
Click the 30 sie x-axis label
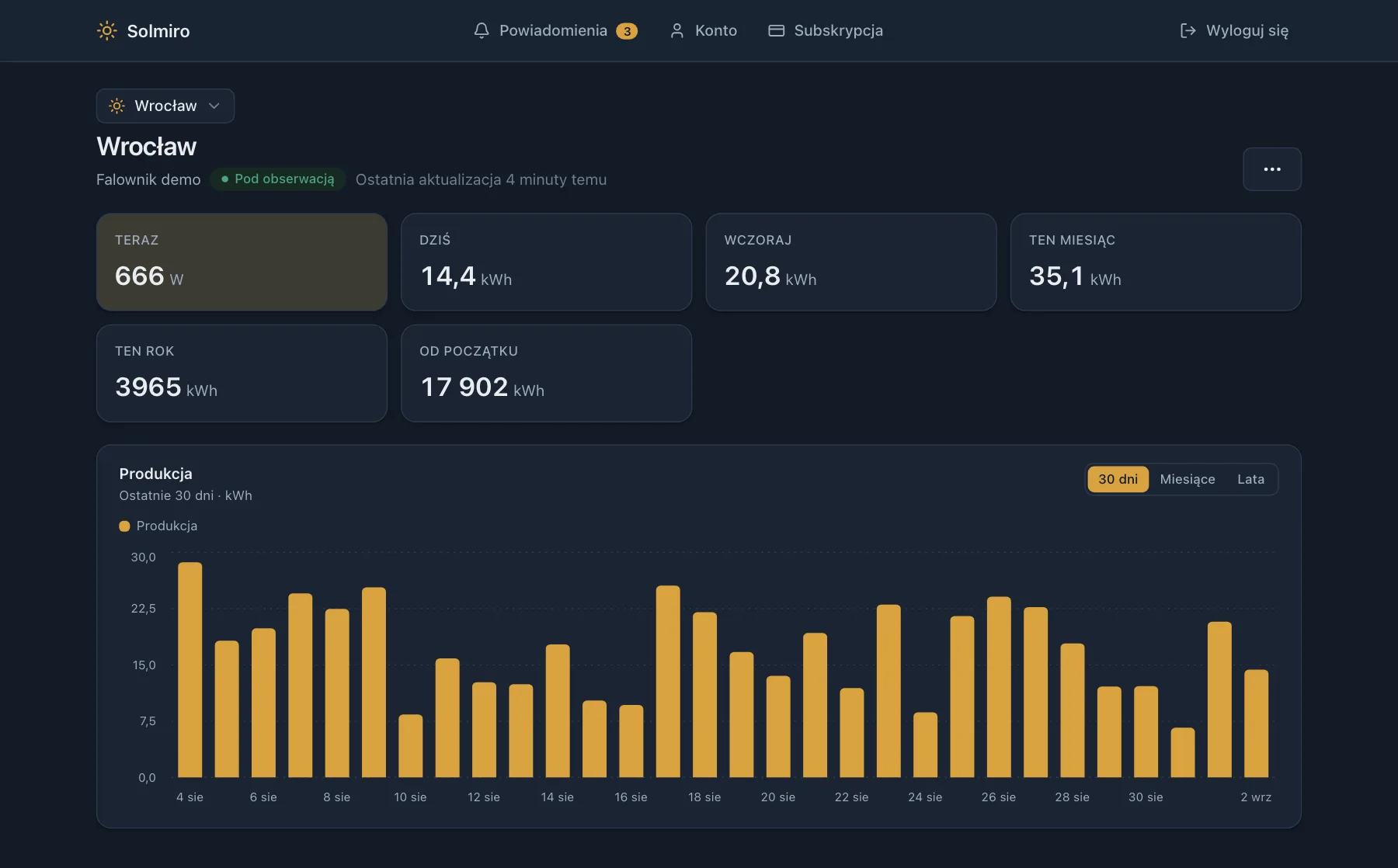[x=1146, y=797]
